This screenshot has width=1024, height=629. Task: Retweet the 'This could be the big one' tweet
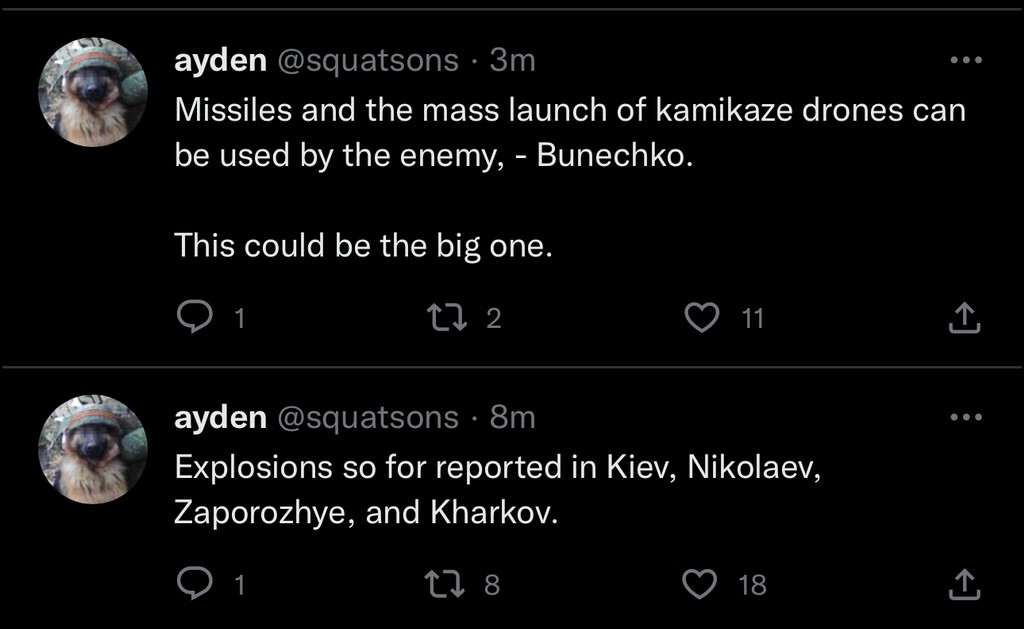point(447,317)
